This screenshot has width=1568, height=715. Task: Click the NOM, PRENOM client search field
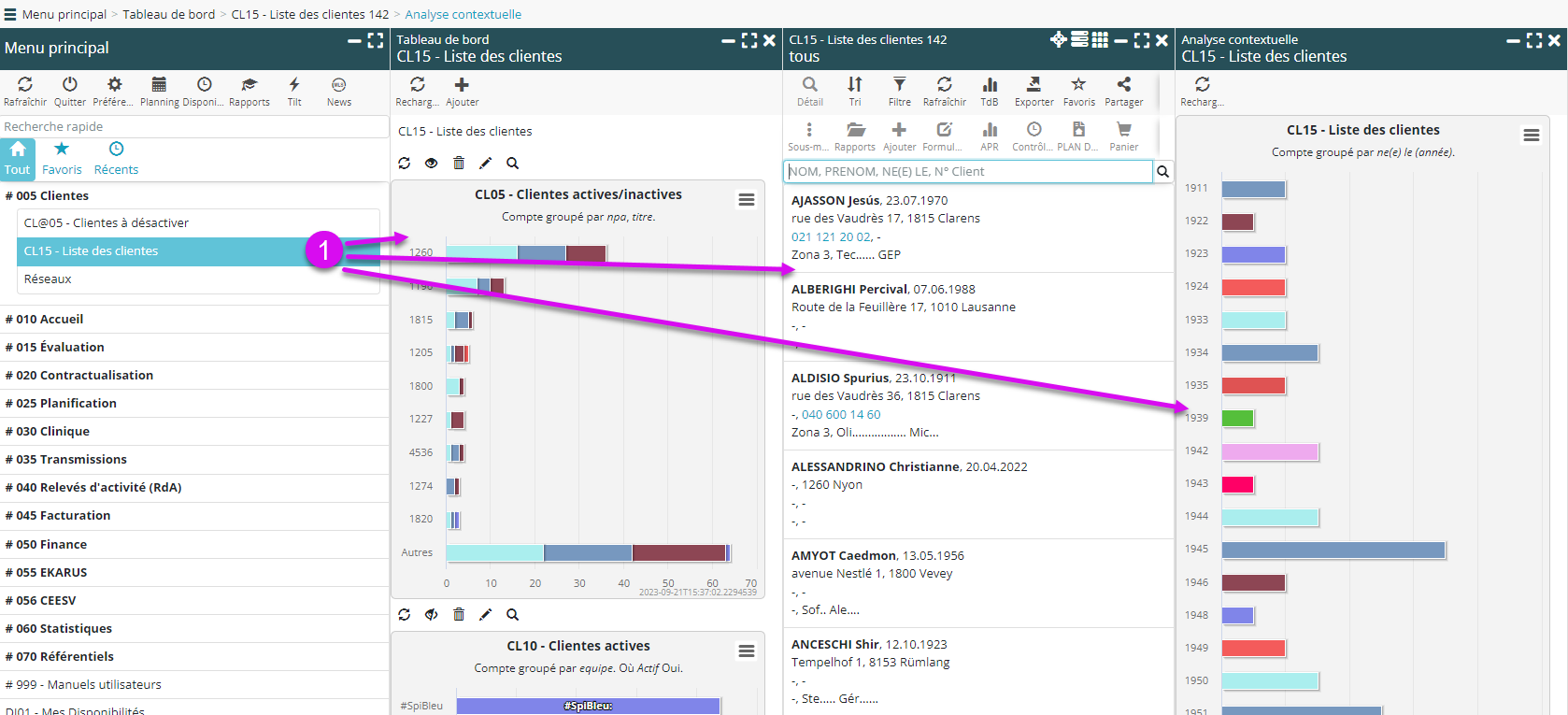click(x=967, y=172)
